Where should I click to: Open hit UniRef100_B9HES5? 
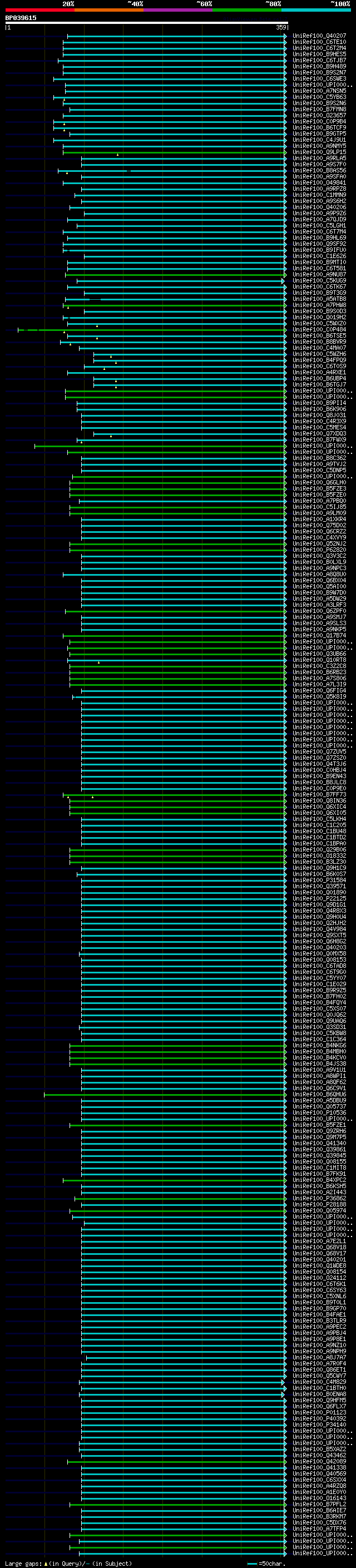[x=319, y=54]
